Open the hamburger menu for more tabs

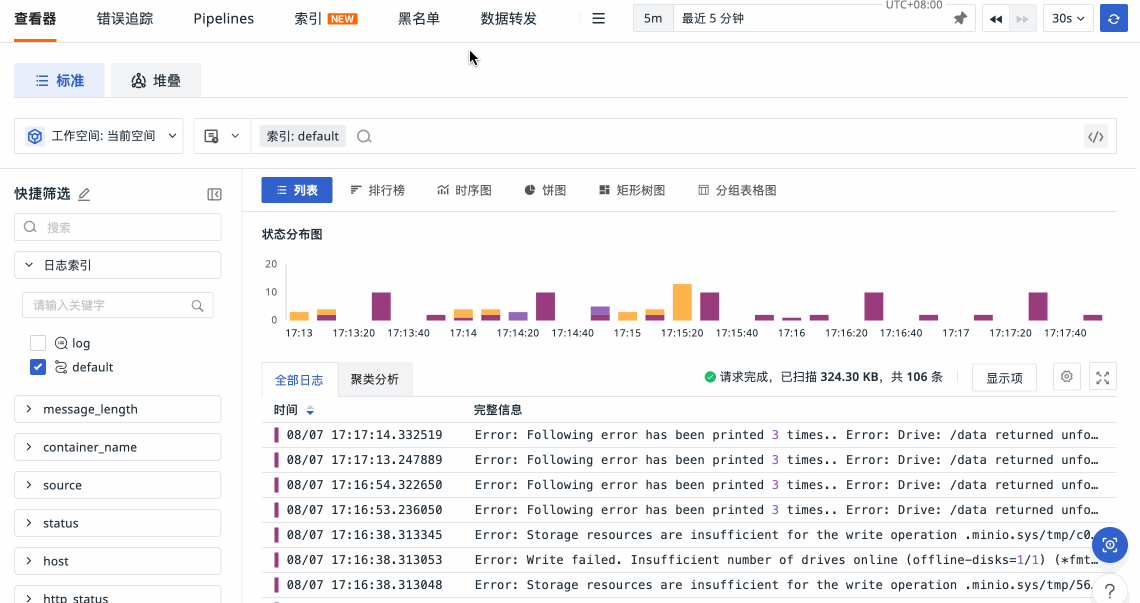[x=599, y=18]
